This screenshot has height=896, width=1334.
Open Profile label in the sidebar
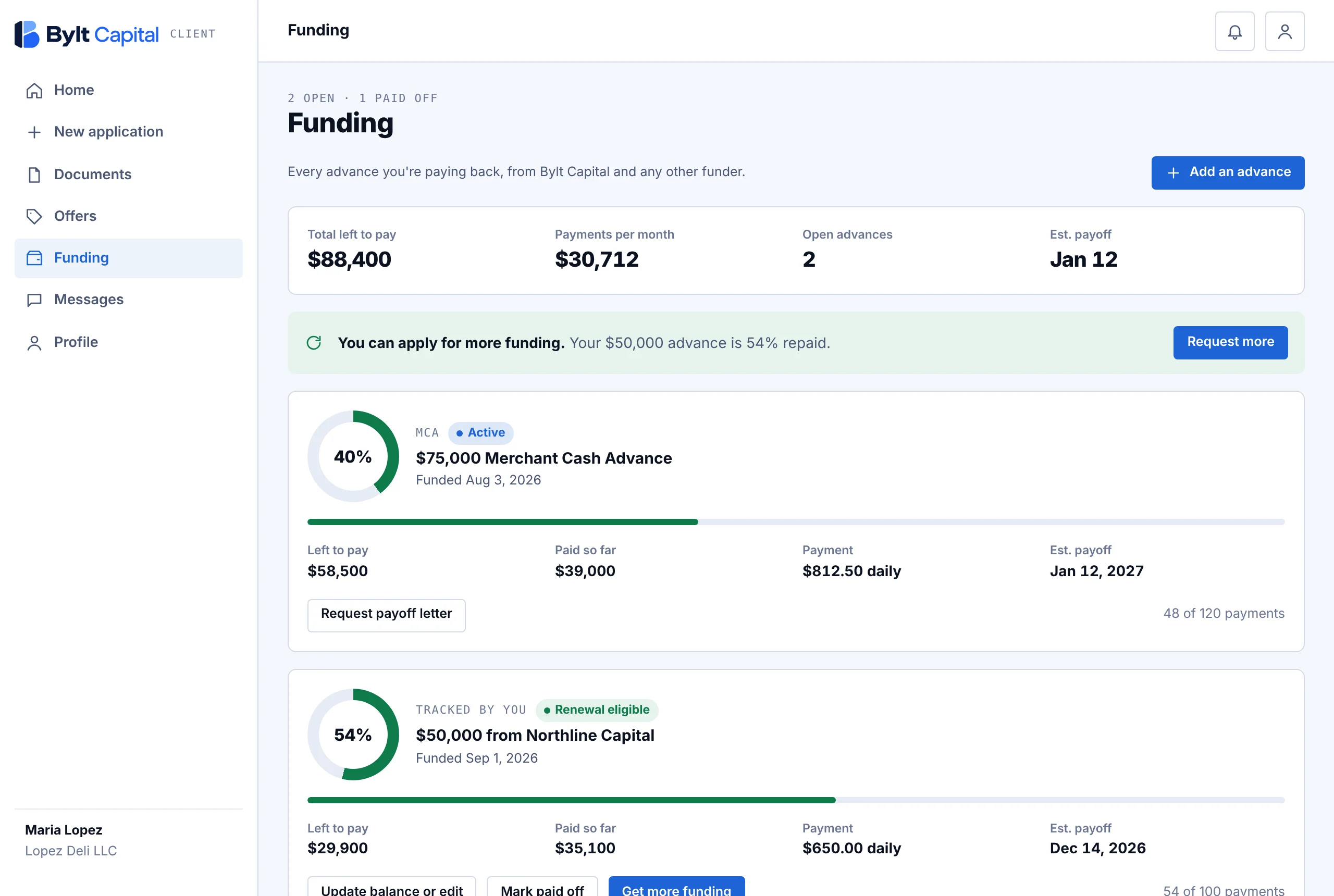click(76, 342)
